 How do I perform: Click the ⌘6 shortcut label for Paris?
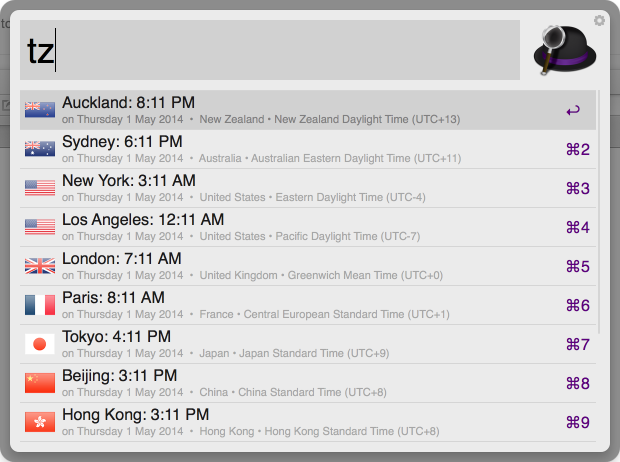(x=578, y=305)
